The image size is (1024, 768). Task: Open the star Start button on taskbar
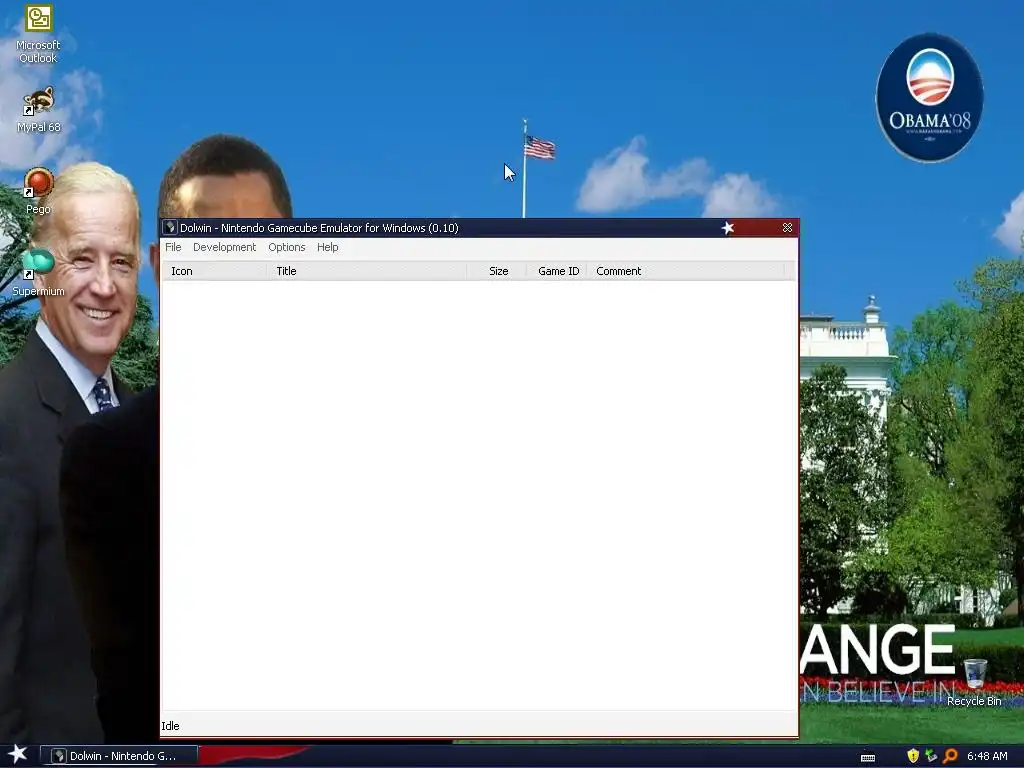[x=18, y=755]
